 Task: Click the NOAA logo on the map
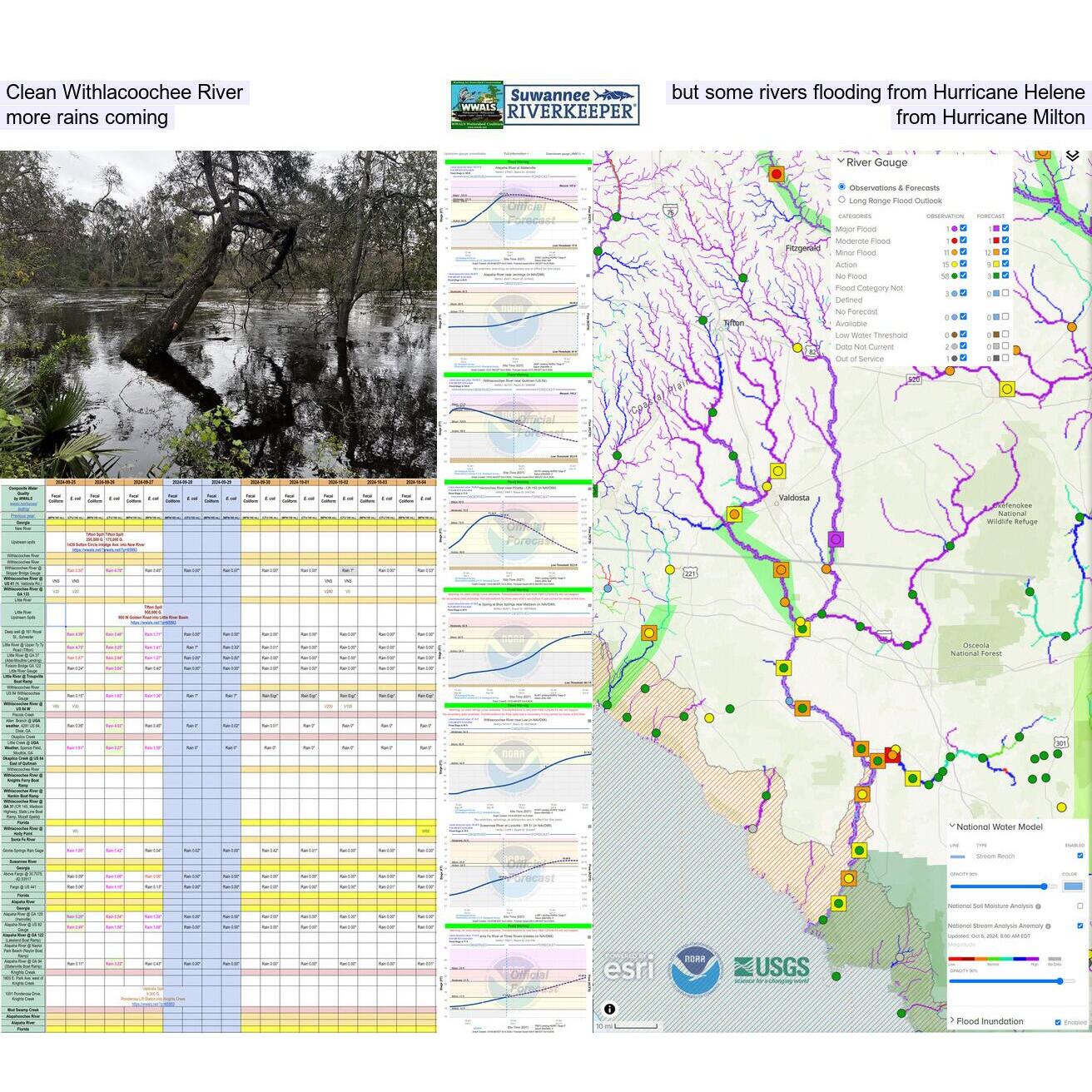696,970
